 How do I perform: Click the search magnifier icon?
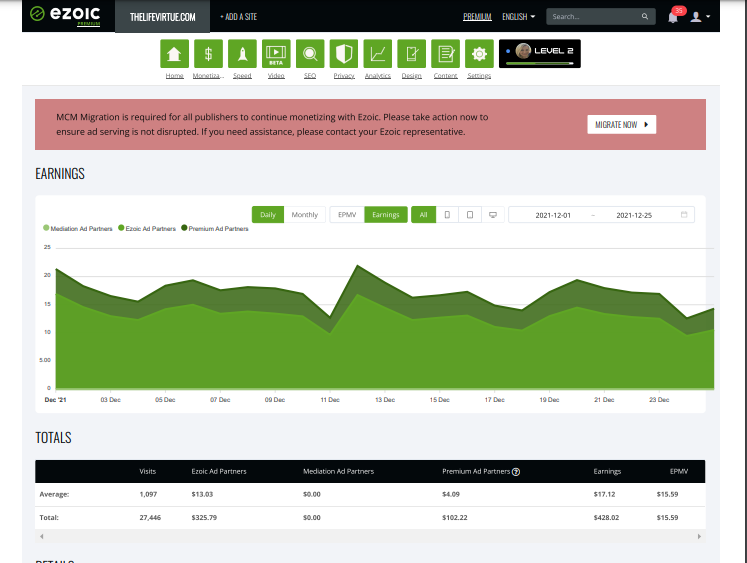pos(645,17)
